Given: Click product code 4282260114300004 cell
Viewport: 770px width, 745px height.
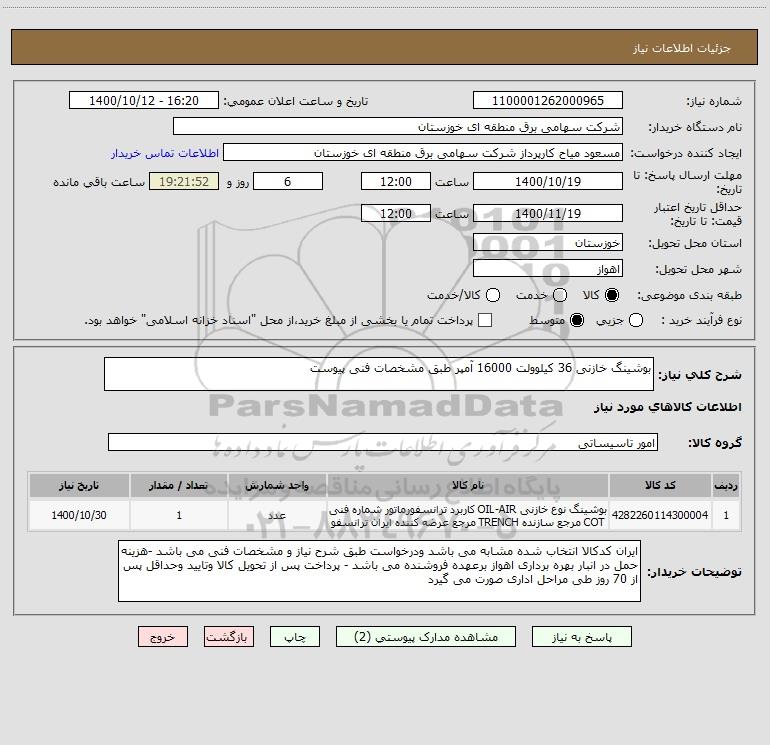Looking at the screenshot, I should 660,515.
